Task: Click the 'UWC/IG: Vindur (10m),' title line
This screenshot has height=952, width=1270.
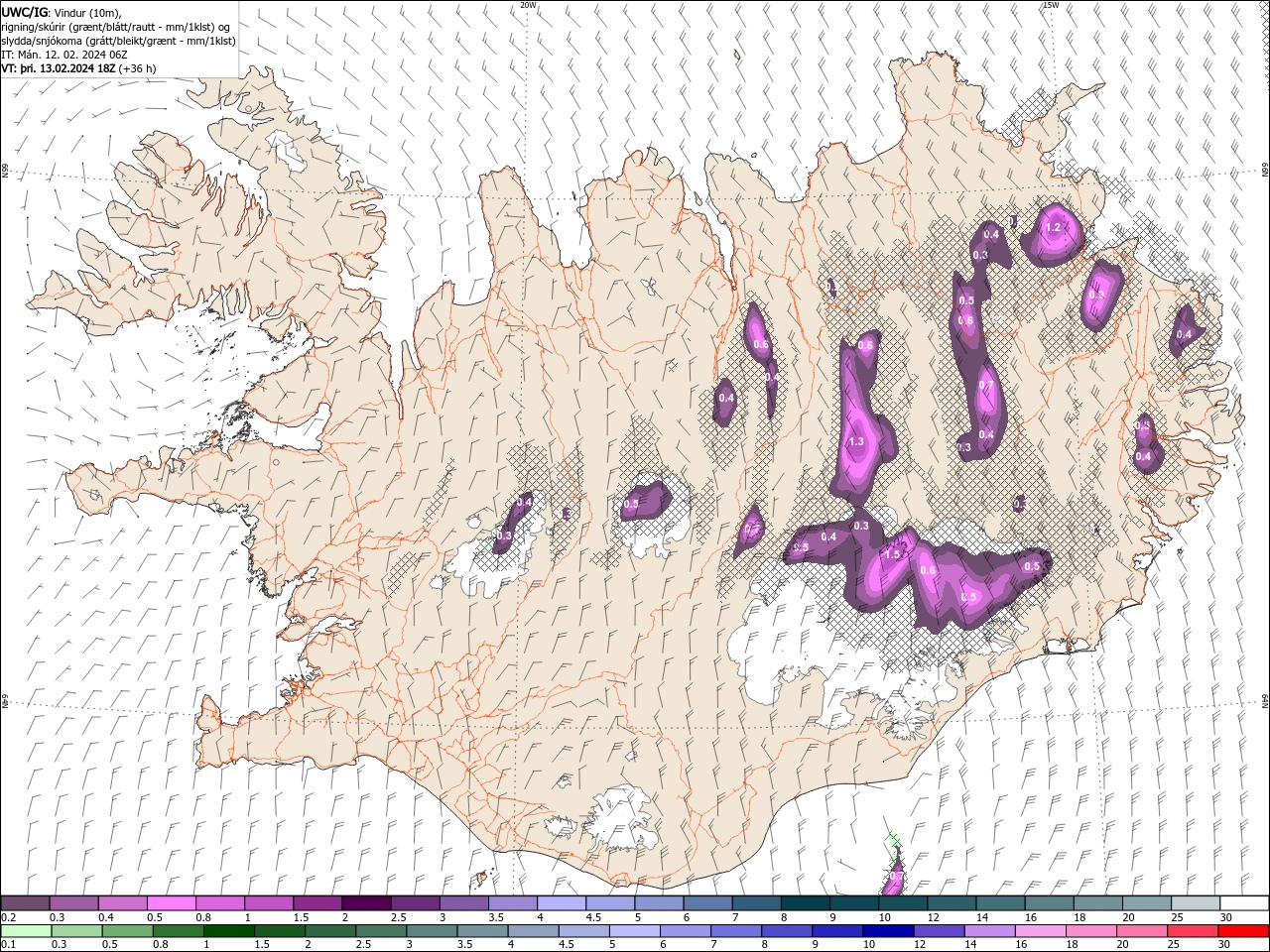Action: click(61, 12)
